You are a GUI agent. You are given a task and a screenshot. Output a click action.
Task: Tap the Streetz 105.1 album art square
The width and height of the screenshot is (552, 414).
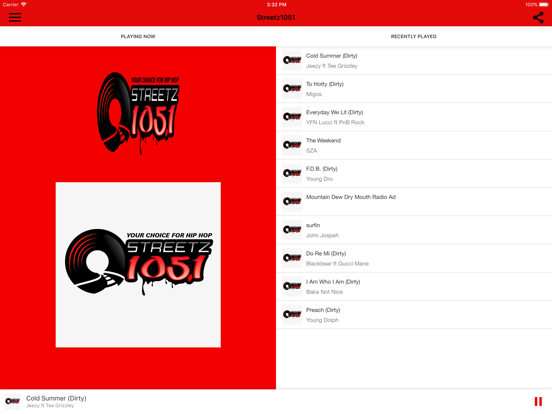138,265
